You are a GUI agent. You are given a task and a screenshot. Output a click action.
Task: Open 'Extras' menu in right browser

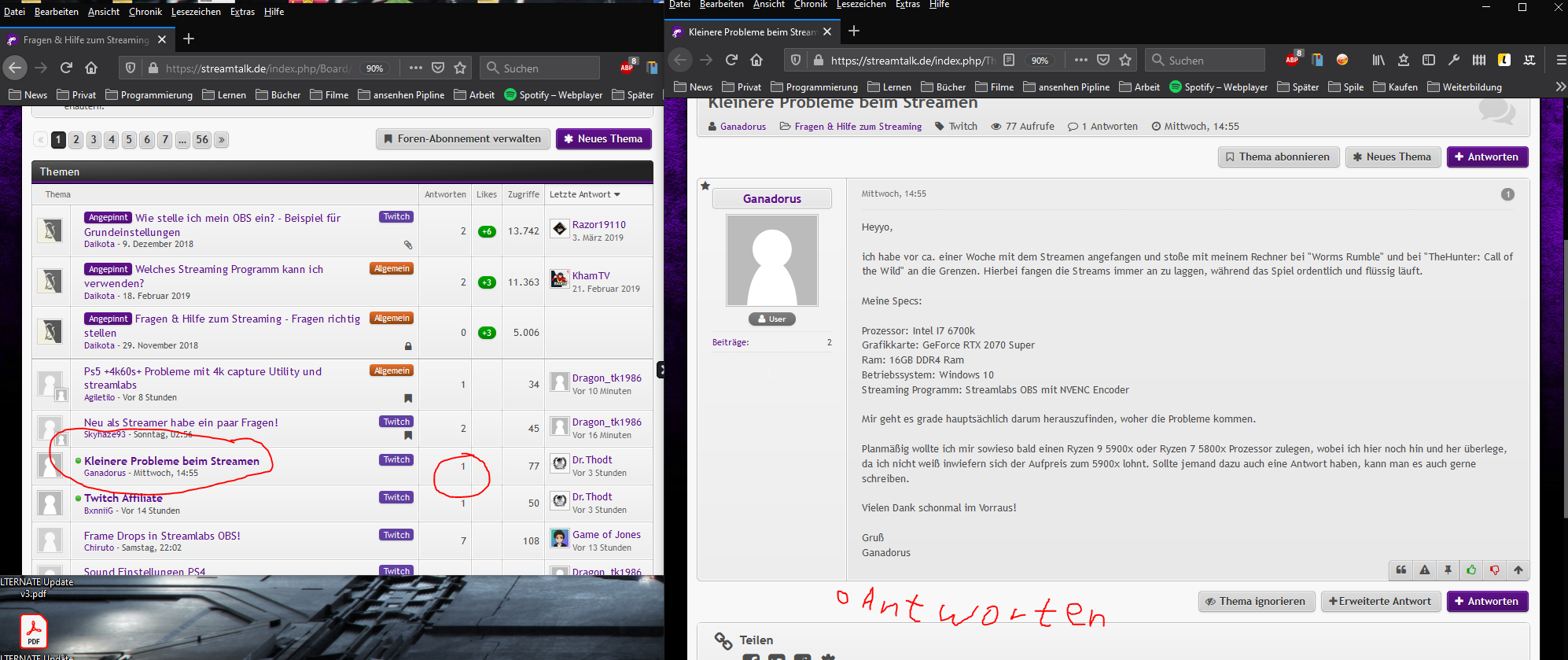pyautogui.click(x=907, y=5)
